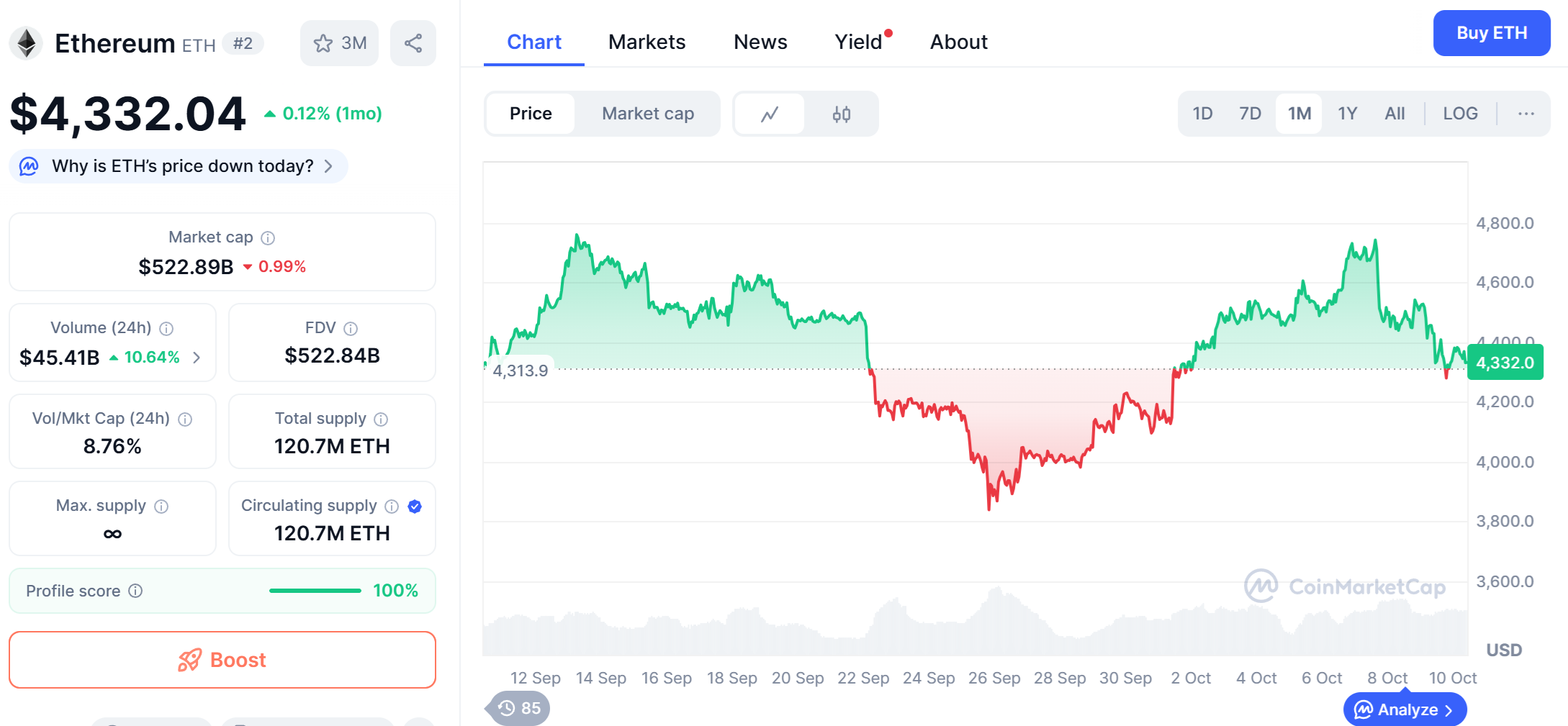
Task: Open the Markets tab
Action: [646, 42]
